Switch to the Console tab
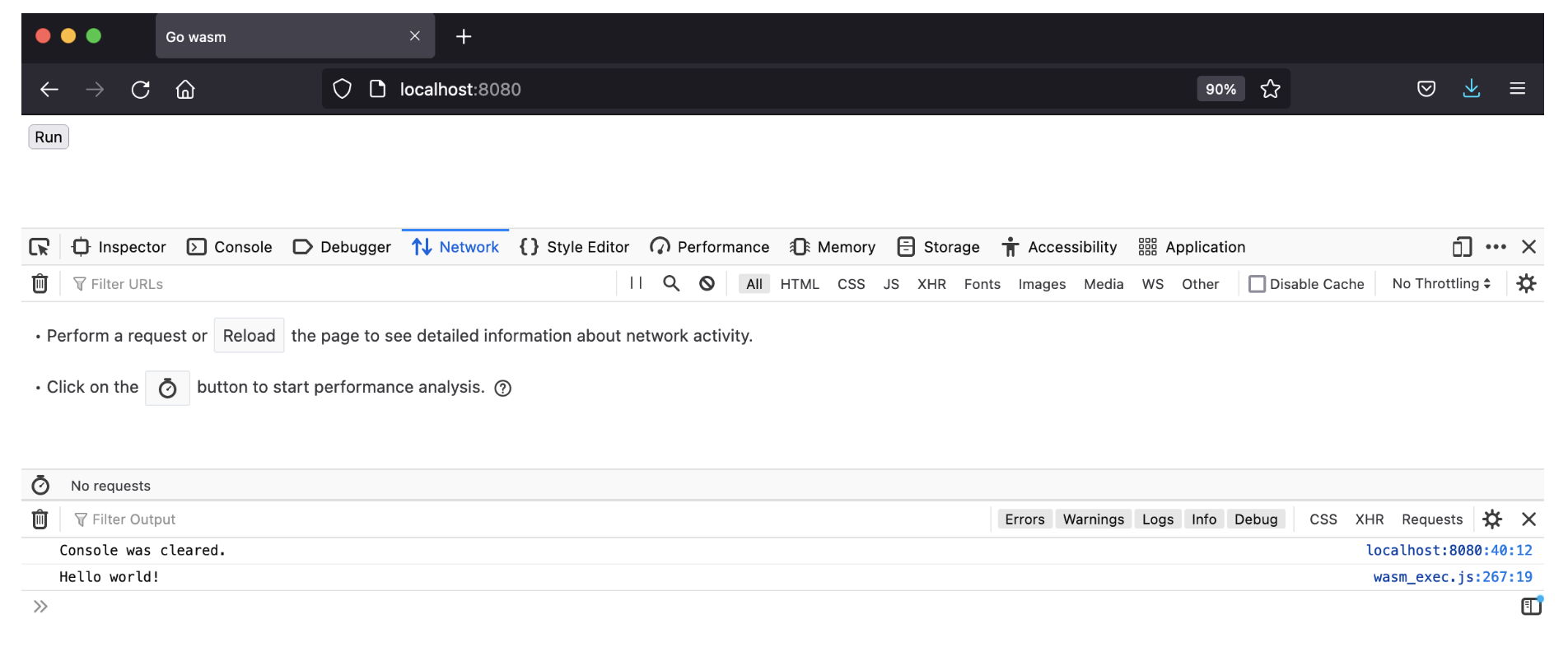1568x652 pixels. coord(230,247)
